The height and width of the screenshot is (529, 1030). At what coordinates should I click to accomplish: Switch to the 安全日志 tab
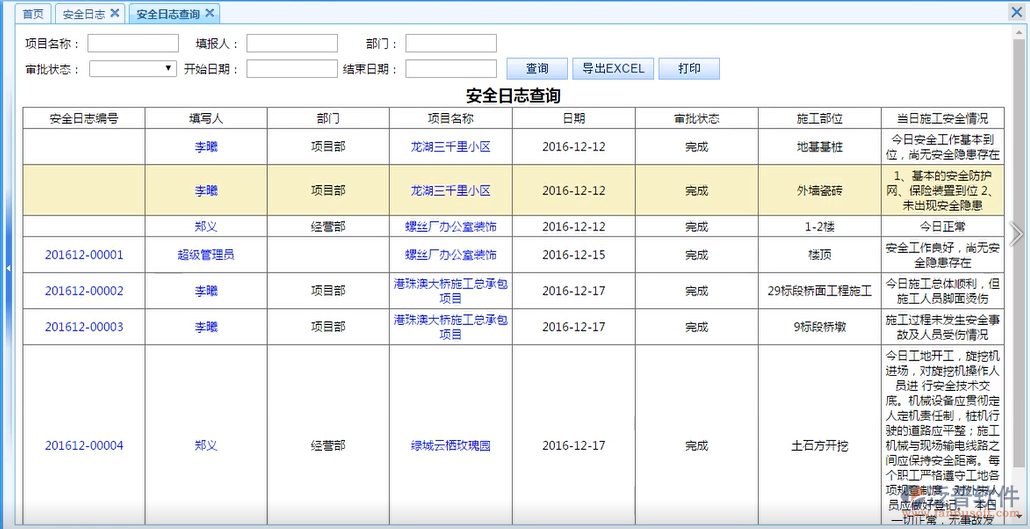point(83,14)
